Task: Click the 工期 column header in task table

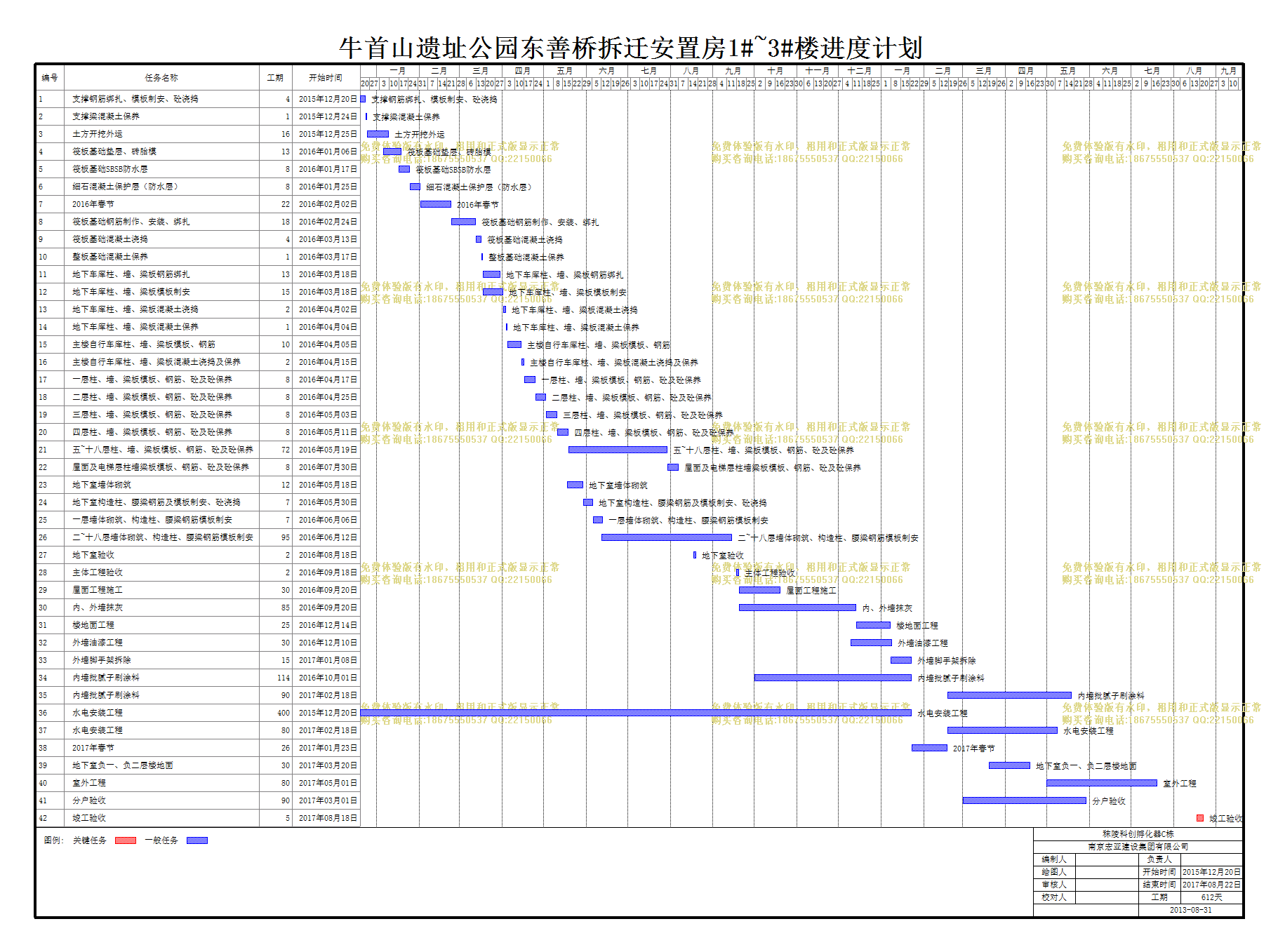Action: point(276,78)
